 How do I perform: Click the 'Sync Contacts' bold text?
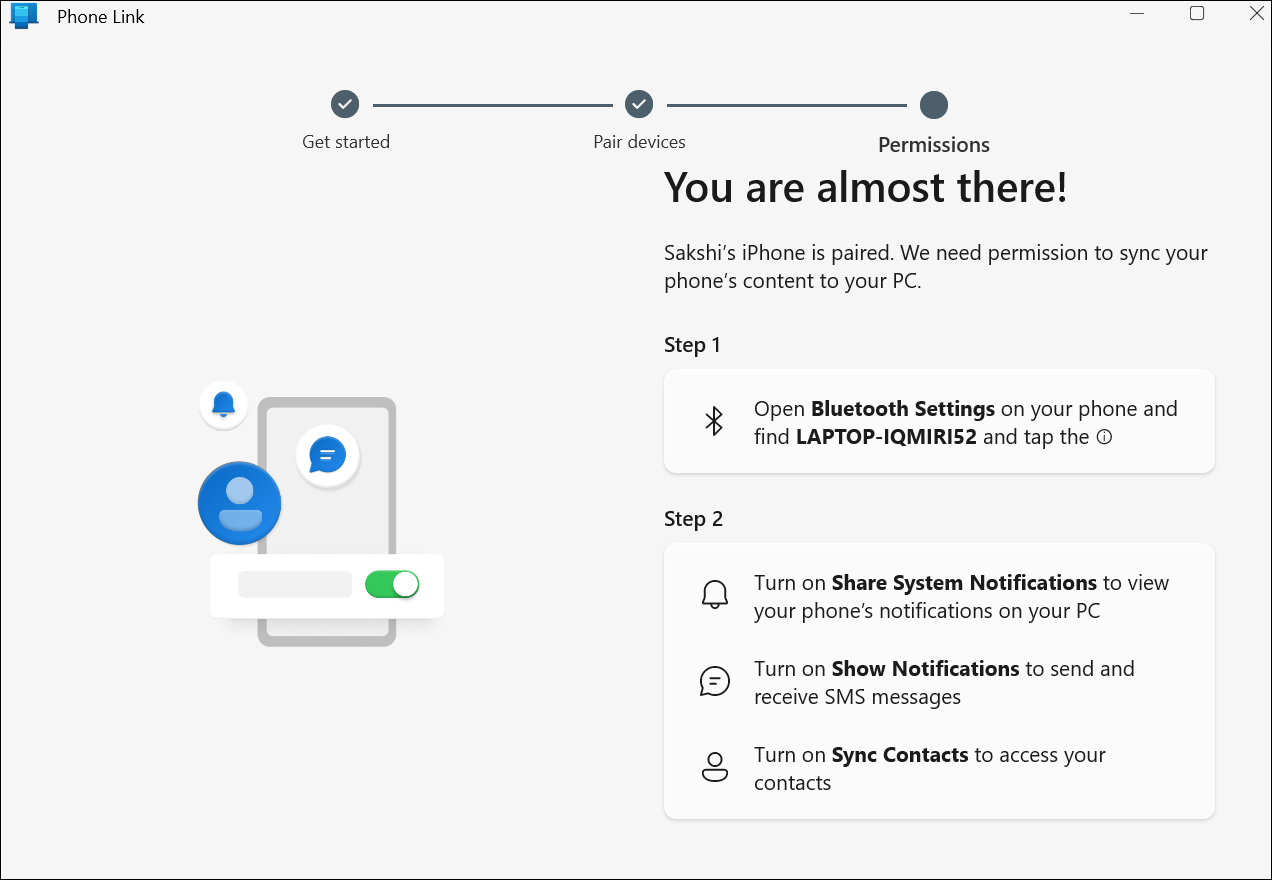(x=900, y=755)
